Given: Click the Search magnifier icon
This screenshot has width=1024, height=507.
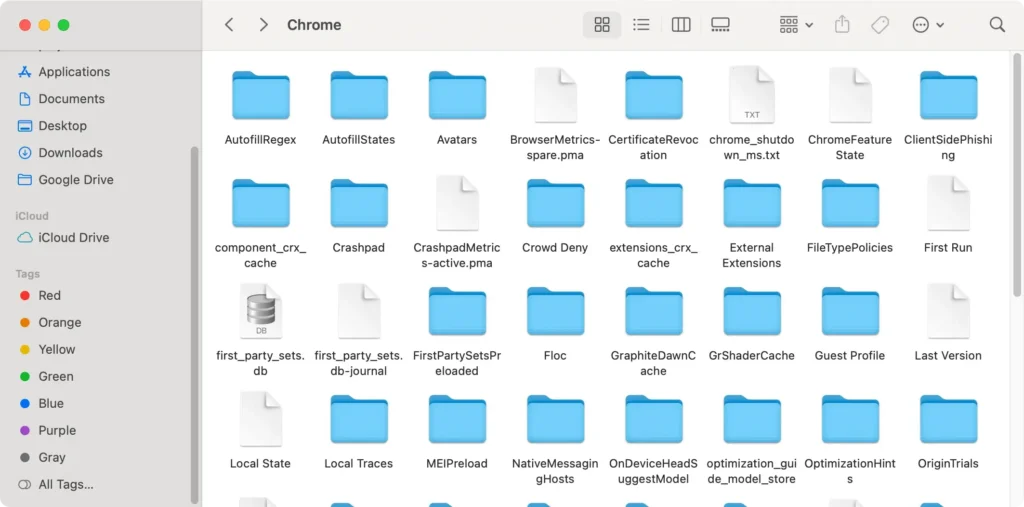Looking at the screenshot, I should pos(997,25).
